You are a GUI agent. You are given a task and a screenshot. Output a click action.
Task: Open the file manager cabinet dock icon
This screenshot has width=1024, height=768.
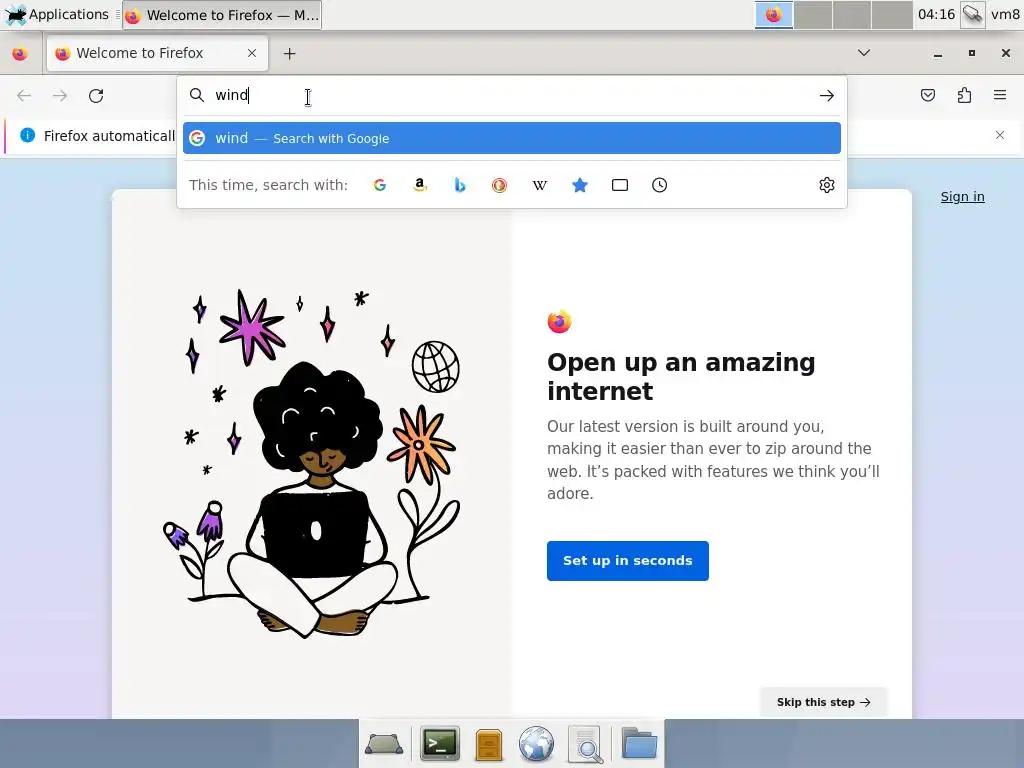pyautogui.click(x=488, y=745)
